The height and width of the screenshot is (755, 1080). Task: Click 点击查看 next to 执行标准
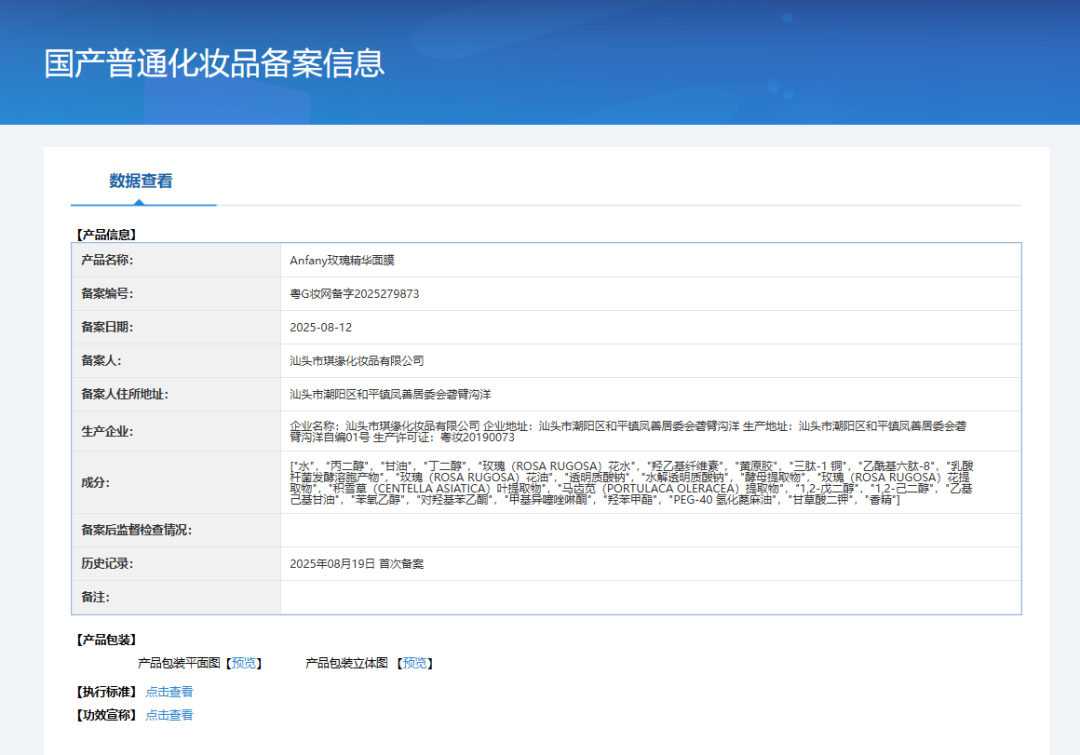coord(169,692)
